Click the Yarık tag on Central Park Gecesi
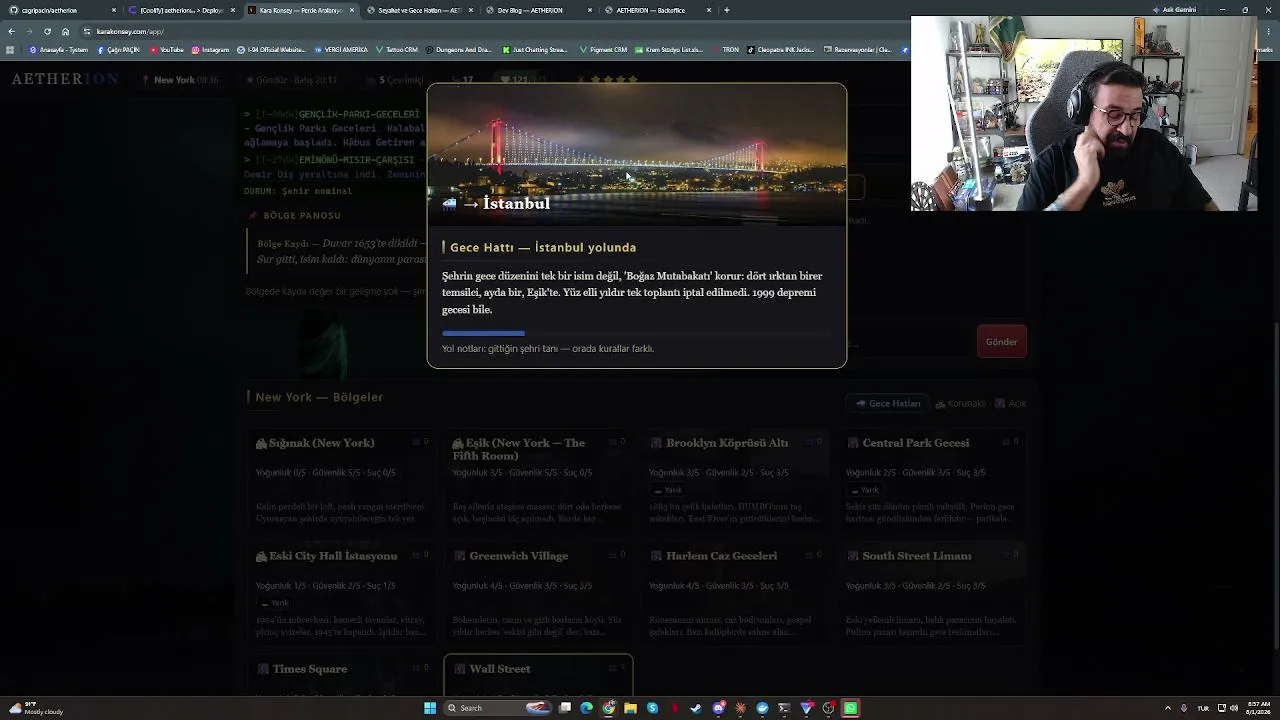Image resolution: width=1280 pixels, height=720 pixels. 864,490
